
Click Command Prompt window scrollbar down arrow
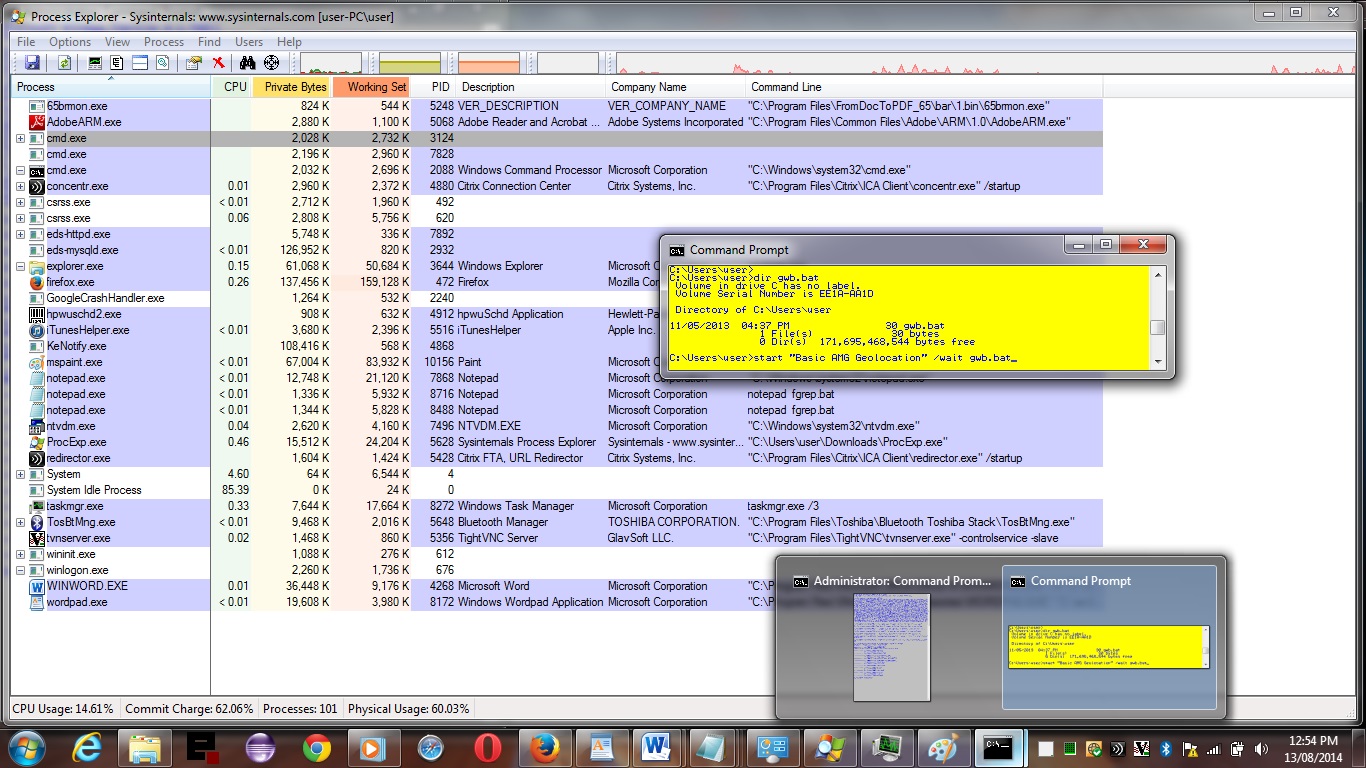tap(1158, 362)
